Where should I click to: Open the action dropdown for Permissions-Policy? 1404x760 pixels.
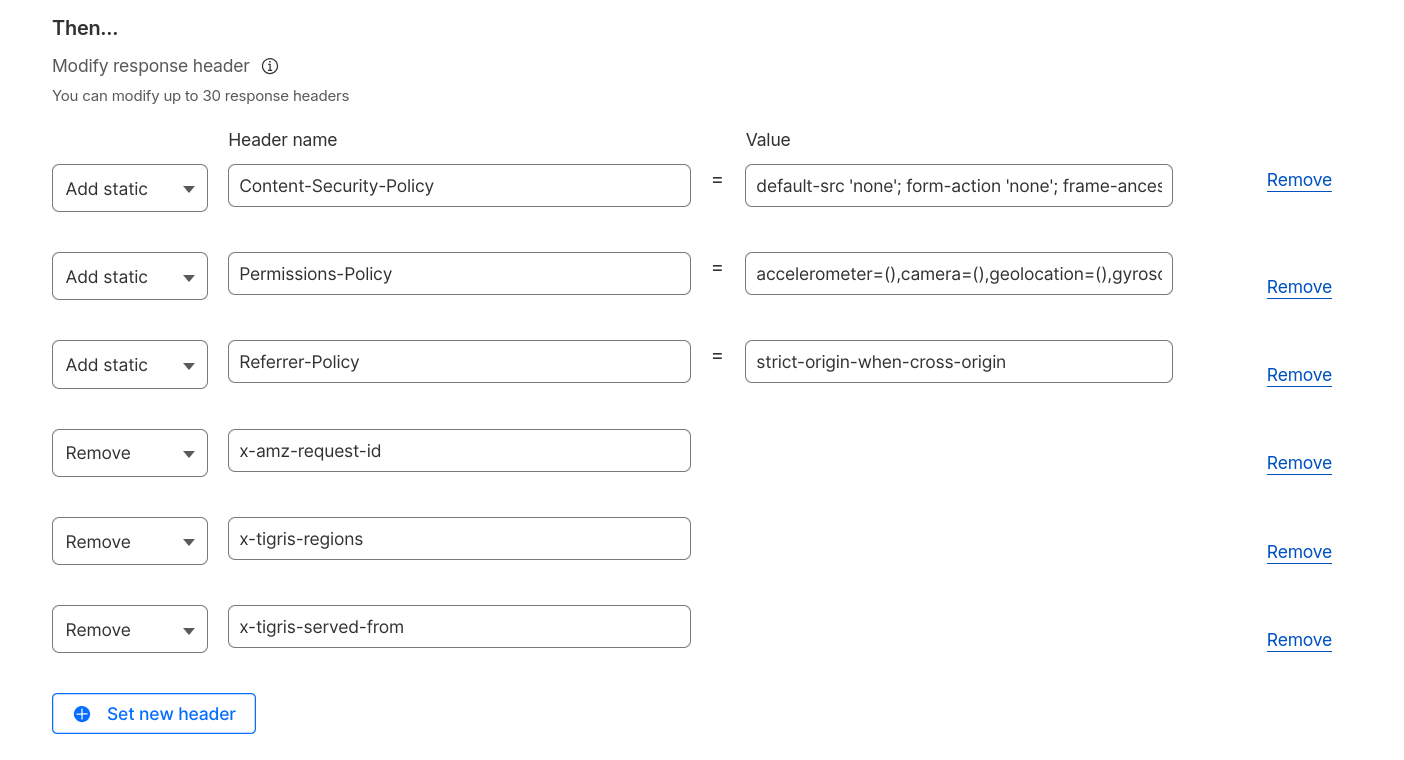pos(130,276)
